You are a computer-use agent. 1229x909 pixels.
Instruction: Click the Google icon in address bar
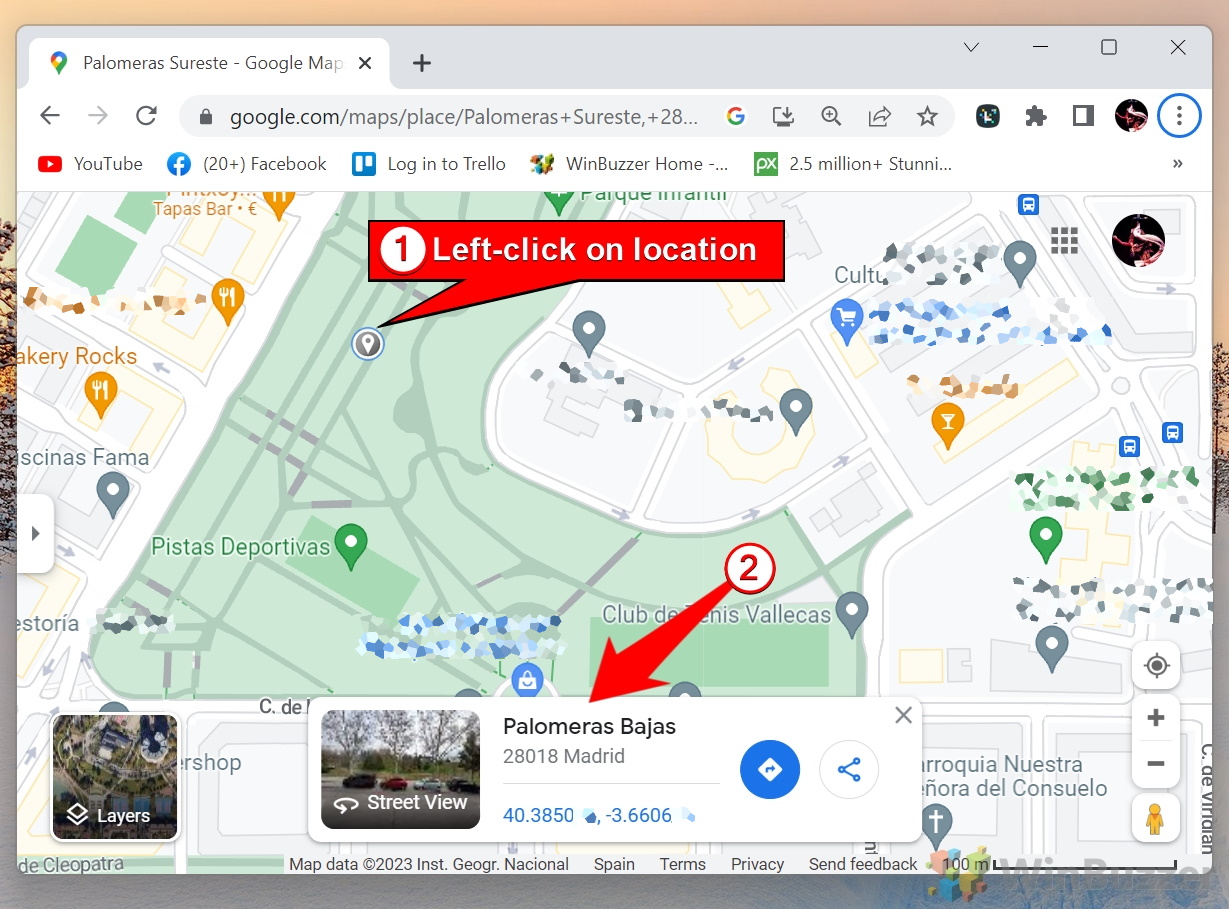(736, 116)
